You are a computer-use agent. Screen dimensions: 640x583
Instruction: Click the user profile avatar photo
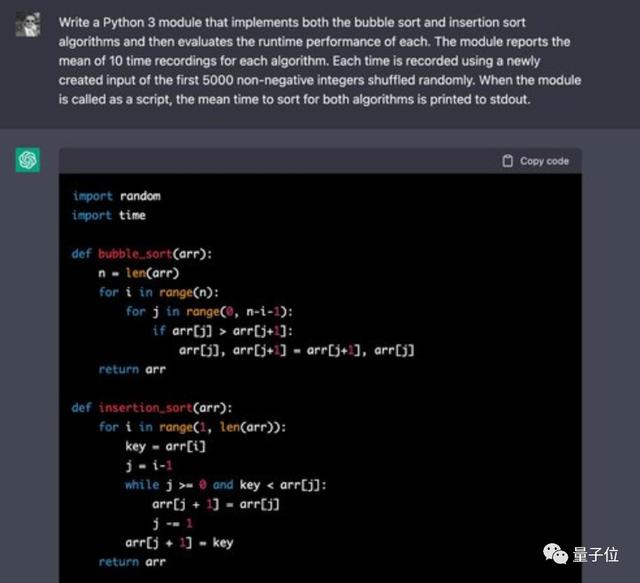[28, 24]
